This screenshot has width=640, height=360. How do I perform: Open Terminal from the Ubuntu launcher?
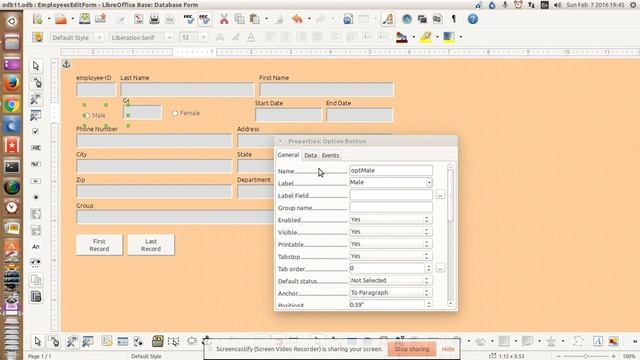pyautogui.click(x=11, y=167)
